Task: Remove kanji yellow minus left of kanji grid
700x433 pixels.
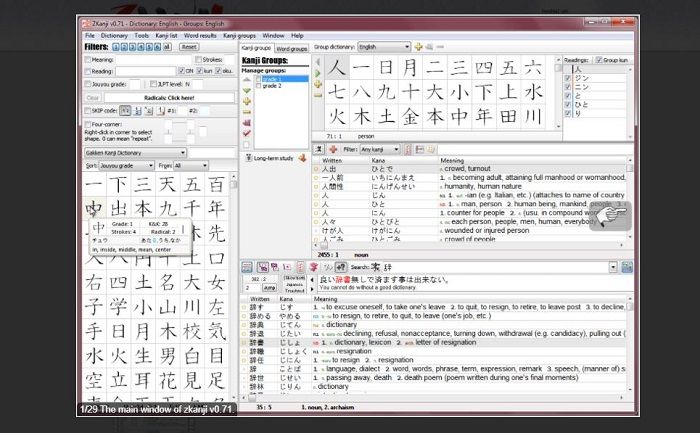Action: click(x=317, y=95)
